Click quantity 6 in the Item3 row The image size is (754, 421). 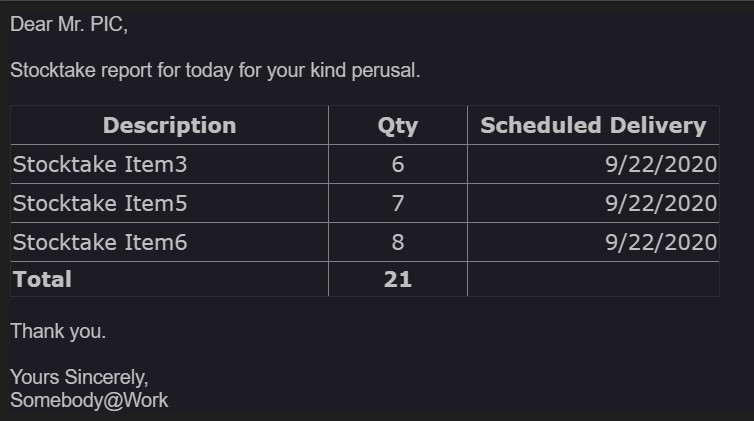tap(398, 164)
